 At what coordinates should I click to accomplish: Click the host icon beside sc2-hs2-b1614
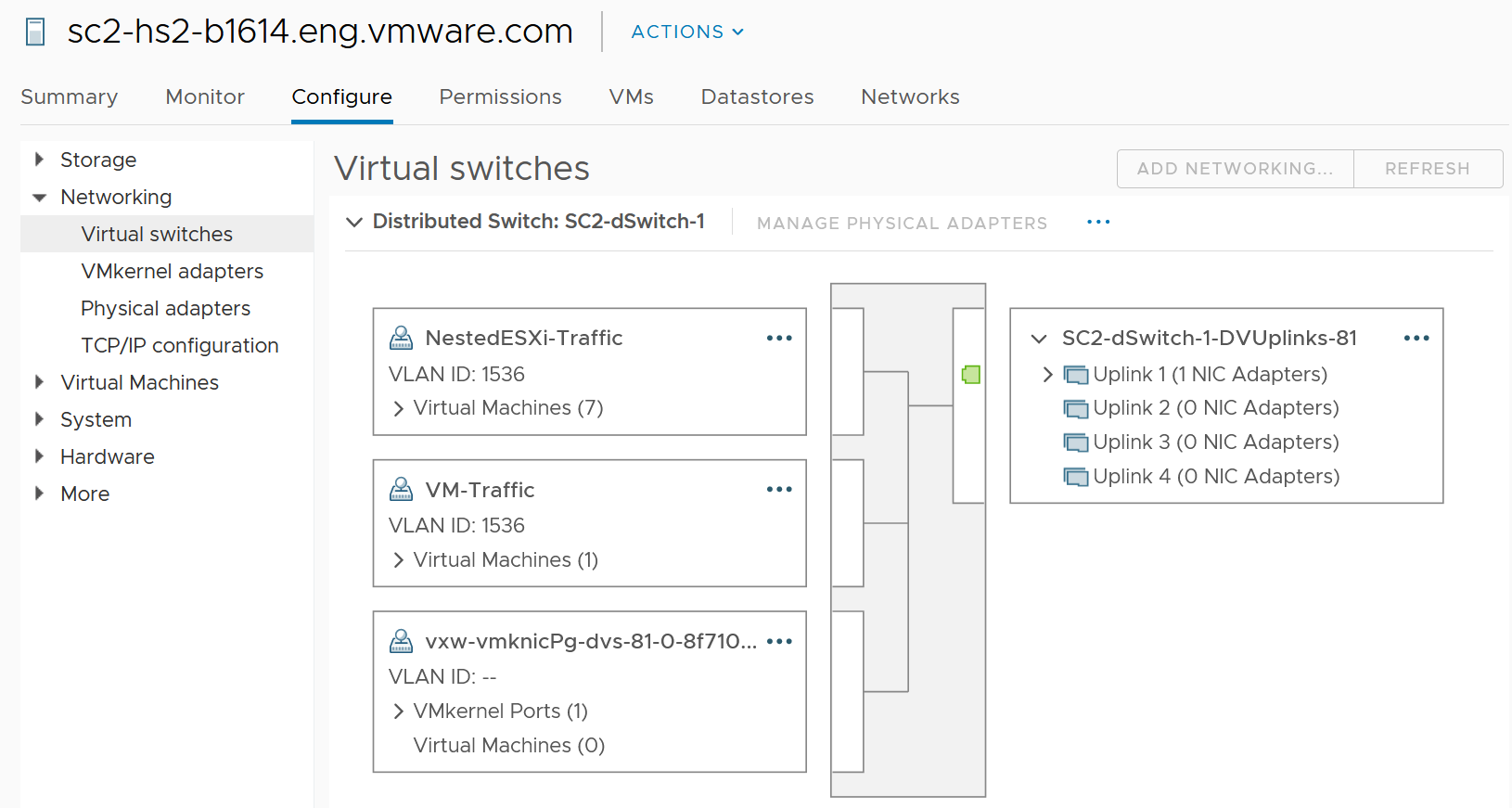(x=35, y=32)
